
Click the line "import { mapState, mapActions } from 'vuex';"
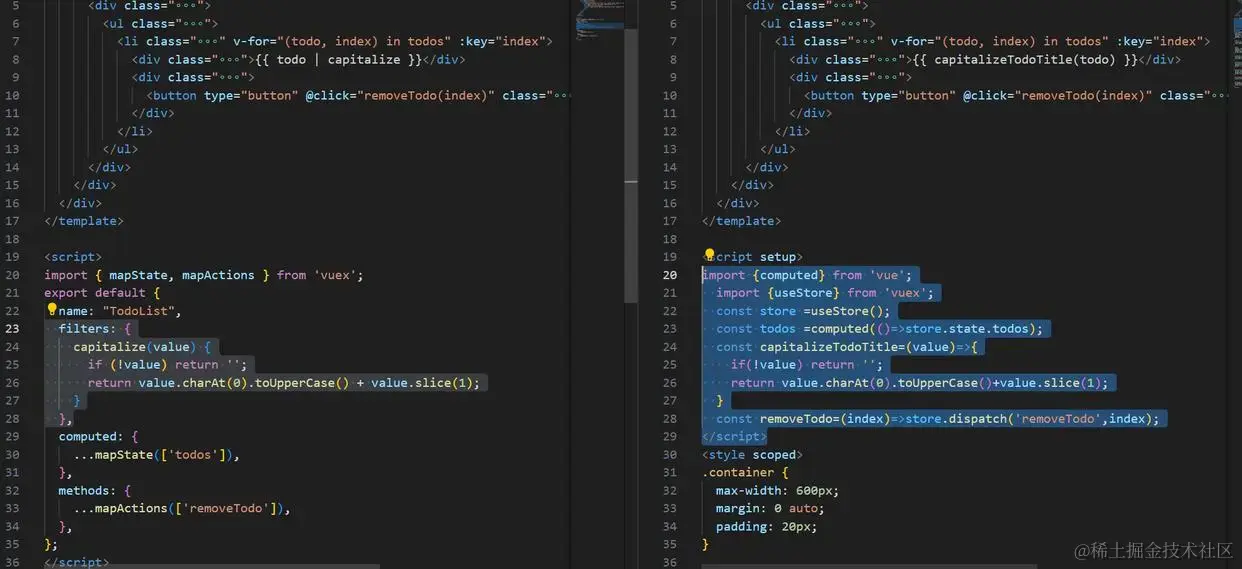point(204,275)
